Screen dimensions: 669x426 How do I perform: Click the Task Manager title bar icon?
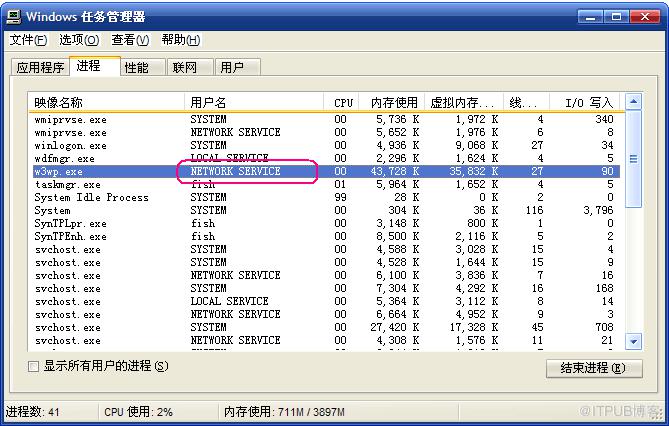(x=14, y=17)
